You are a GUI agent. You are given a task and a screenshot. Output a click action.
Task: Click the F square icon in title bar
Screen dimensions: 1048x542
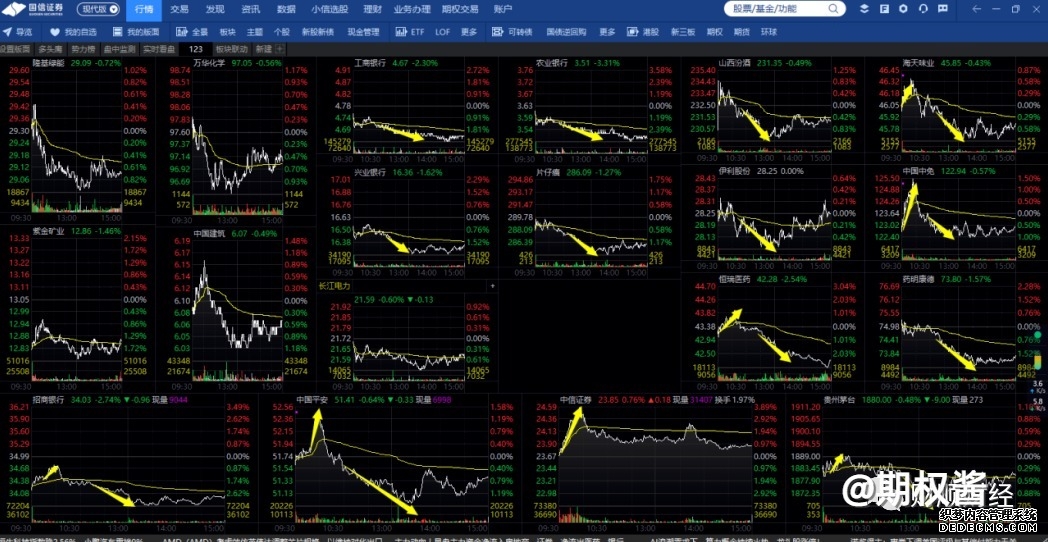[x=884, y=9]
